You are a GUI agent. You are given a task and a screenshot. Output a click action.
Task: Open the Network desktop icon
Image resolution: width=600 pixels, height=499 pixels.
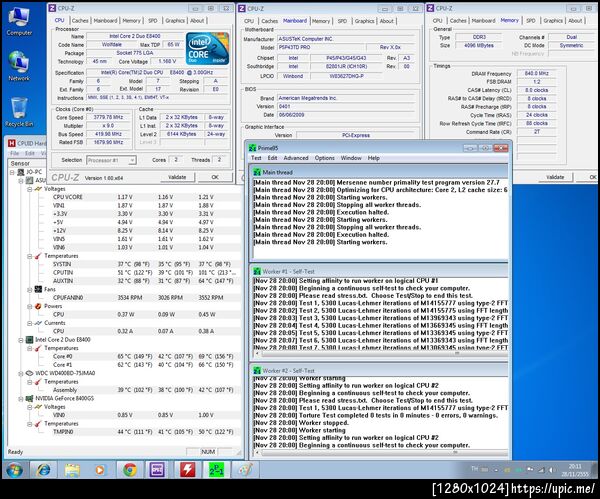tap(19, 66)
